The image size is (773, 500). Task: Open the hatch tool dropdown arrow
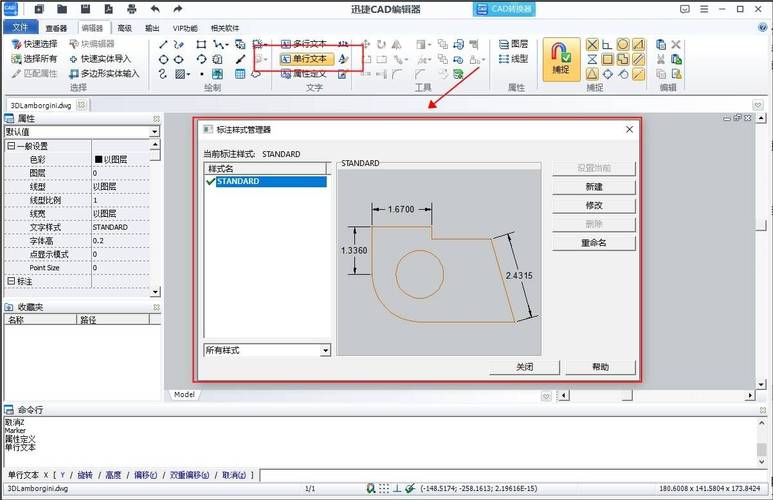[189, 75]
